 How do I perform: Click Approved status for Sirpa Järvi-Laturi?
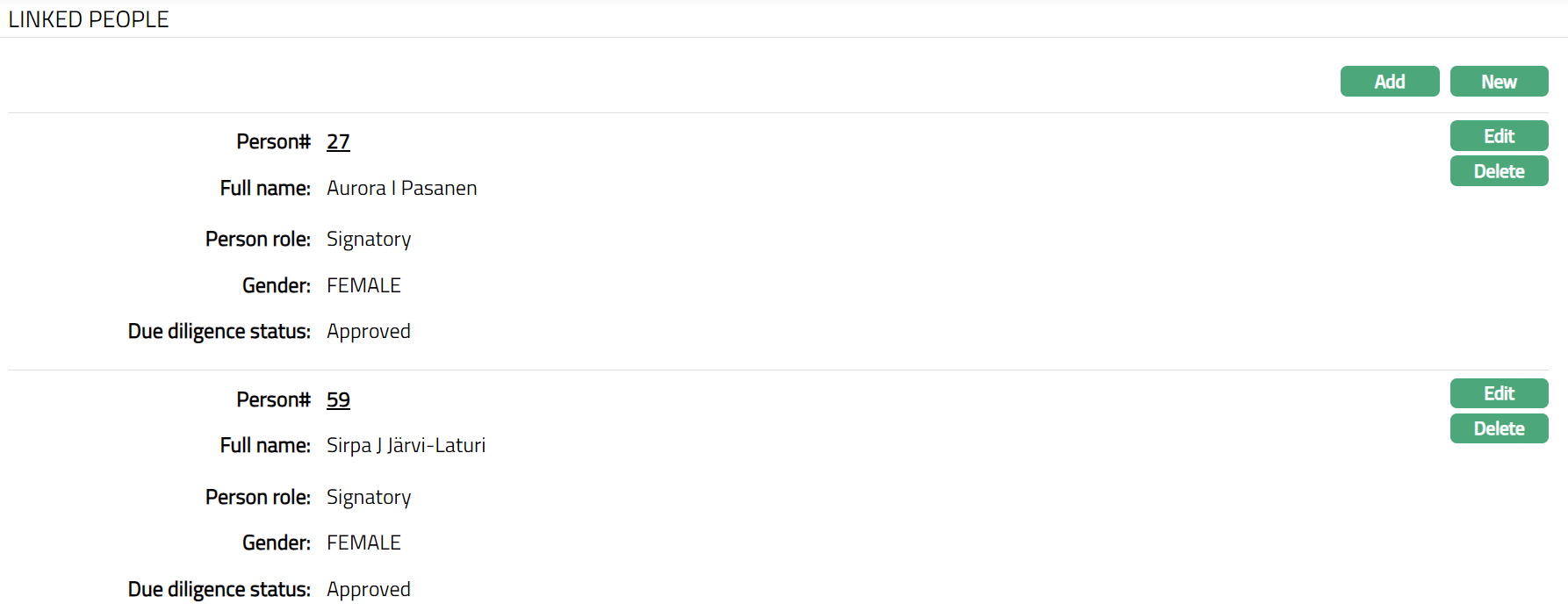369,590
